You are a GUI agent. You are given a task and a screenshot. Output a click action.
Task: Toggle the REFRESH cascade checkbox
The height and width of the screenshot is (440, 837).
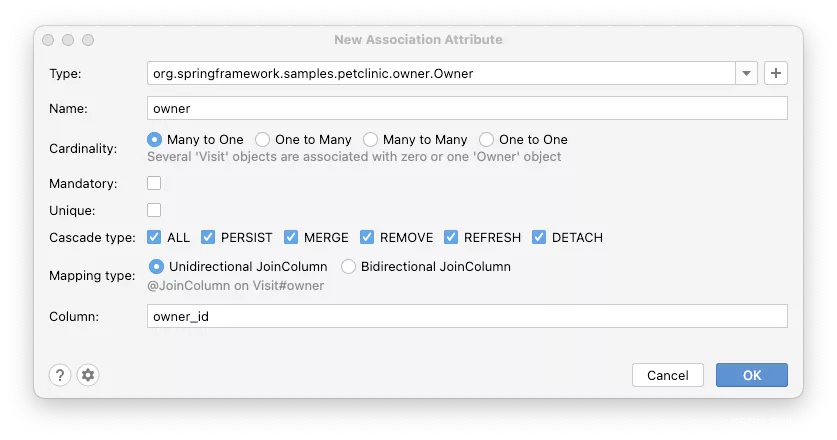[450, 238]
